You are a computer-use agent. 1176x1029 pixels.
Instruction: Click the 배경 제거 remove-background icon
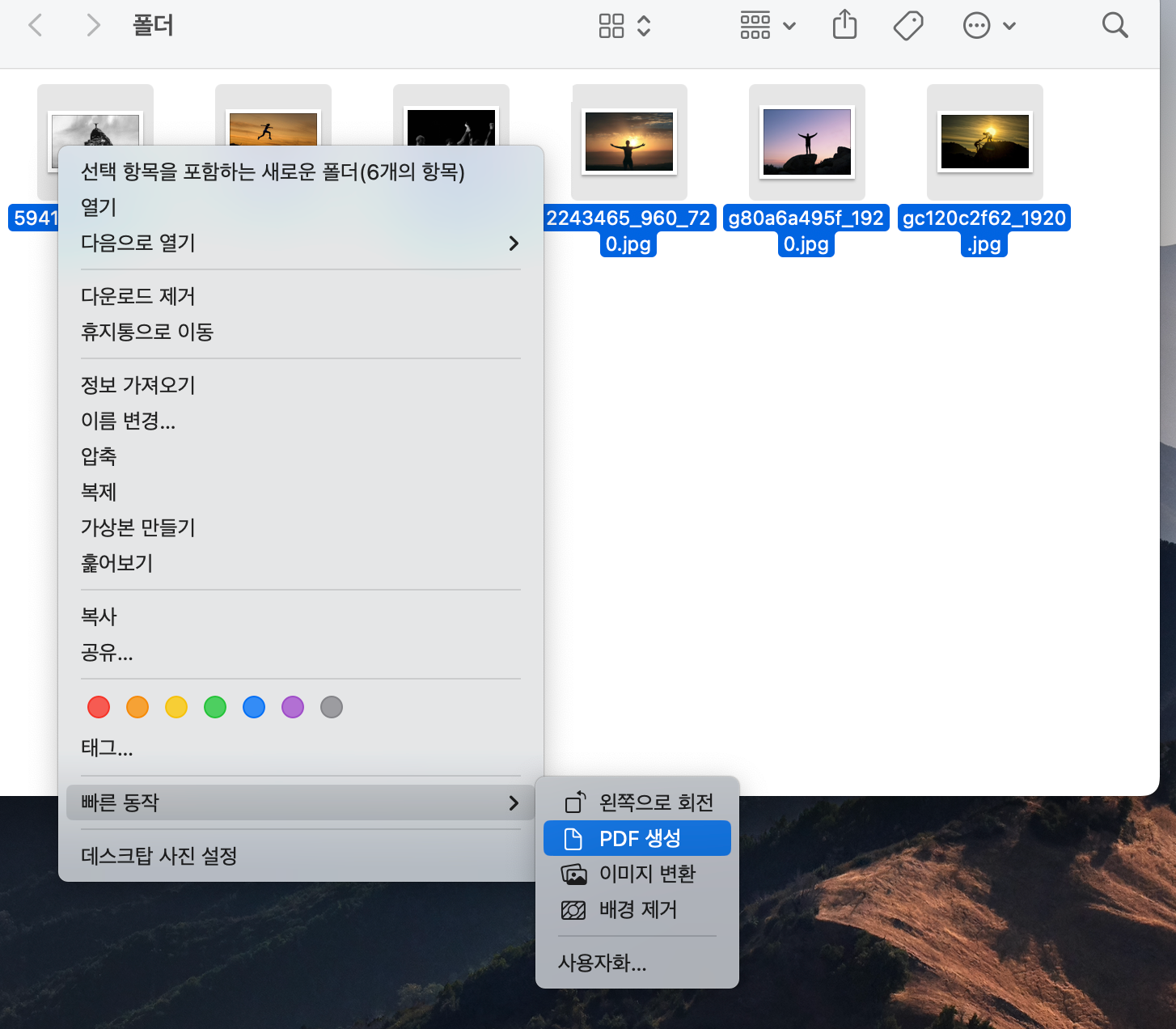tap(574, 909)
